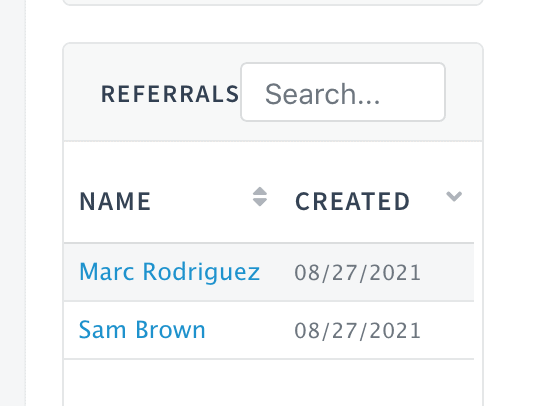The image size is (534, 406).
Task: Focus the Referrals search field
Action: 343,92
